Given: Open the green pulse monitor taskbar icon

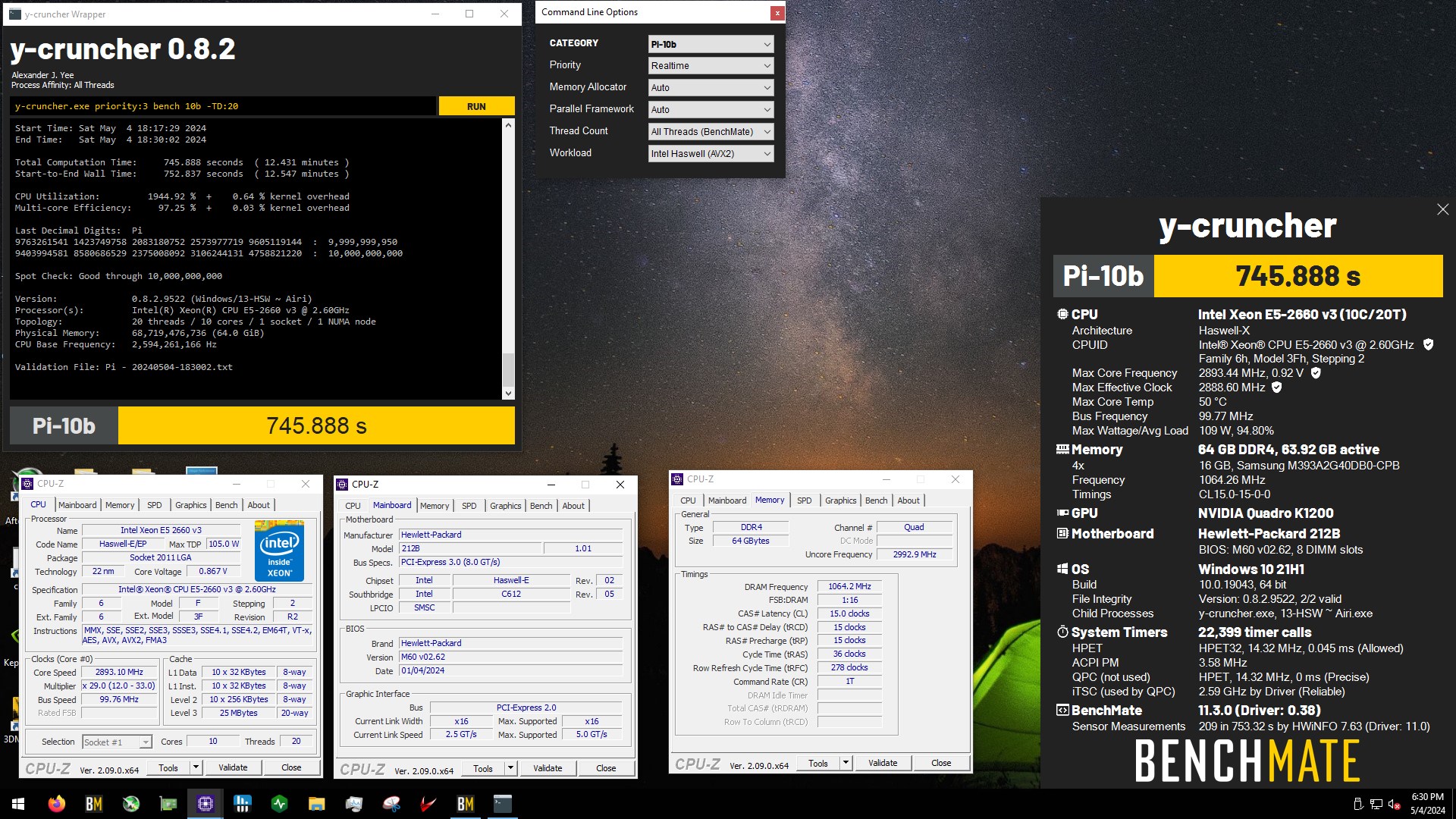Looking at the screenshot, I should 280,804.
